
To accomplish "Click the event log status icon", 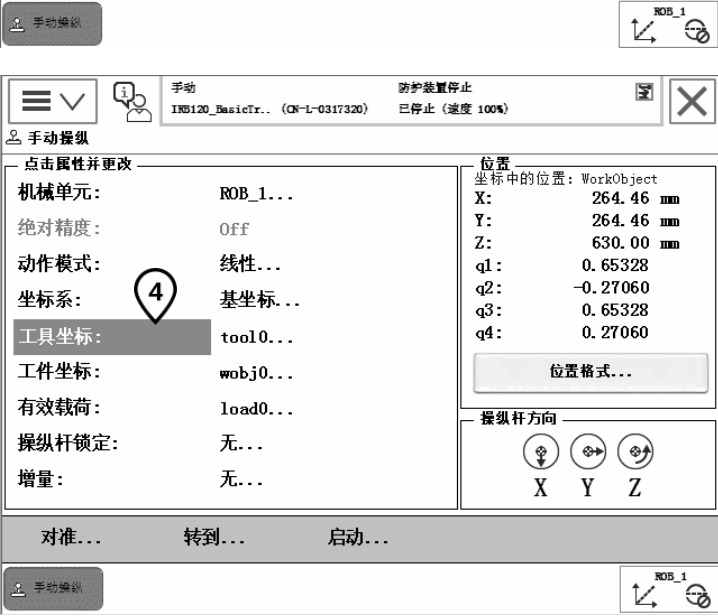I will [x=644, y=92].
